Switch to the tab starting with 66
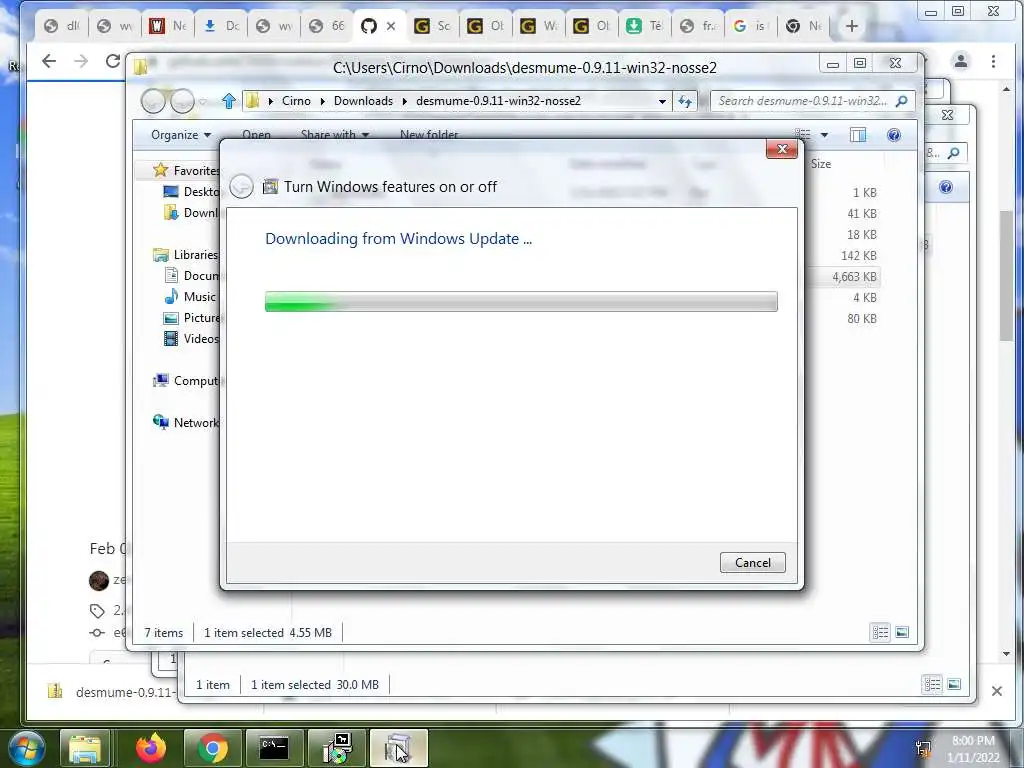 [x=327, y=26]
